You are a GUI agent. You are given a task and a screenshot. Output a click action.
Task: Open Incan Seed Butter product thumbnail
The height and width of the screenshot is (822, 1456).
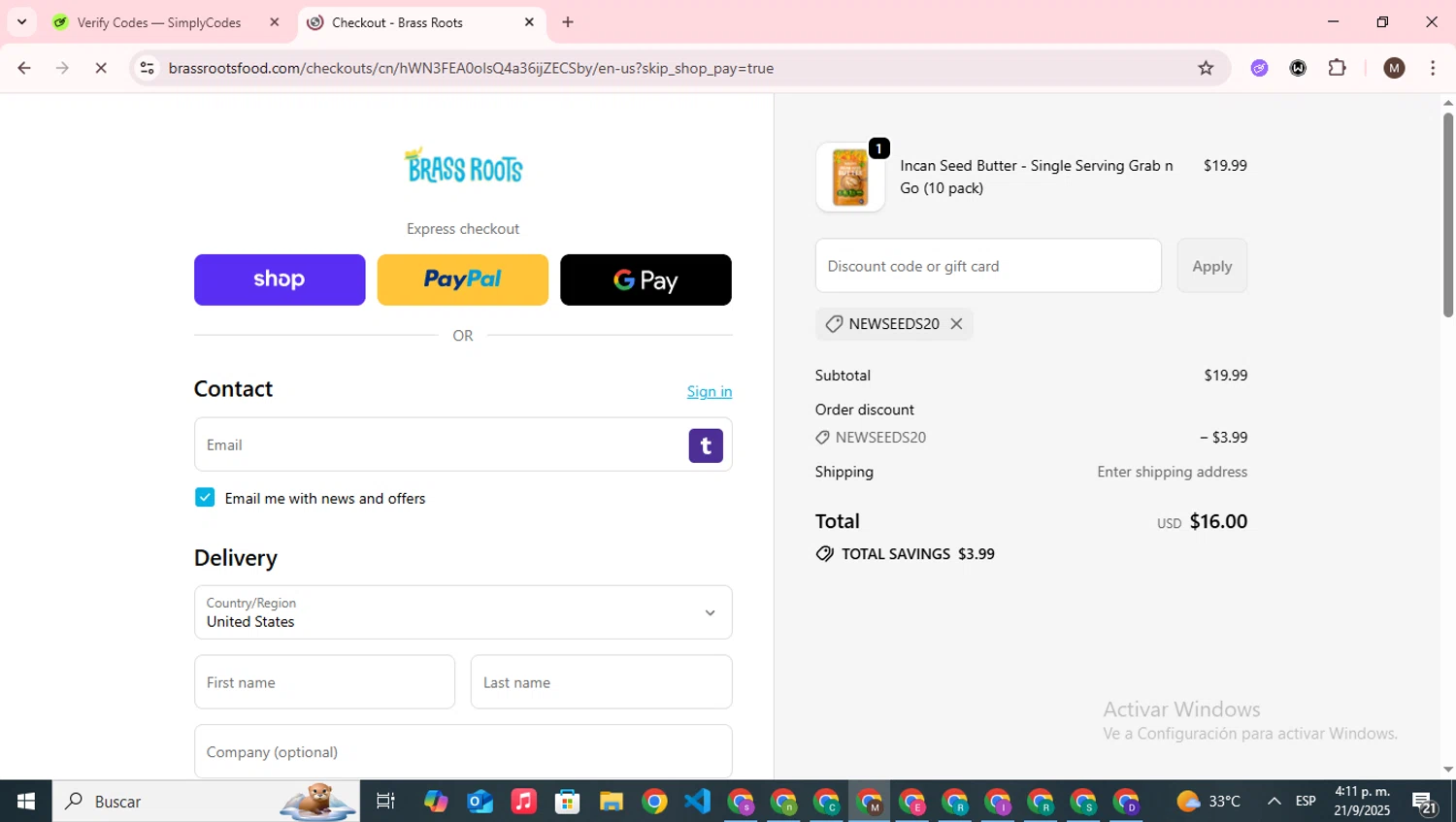850,177
